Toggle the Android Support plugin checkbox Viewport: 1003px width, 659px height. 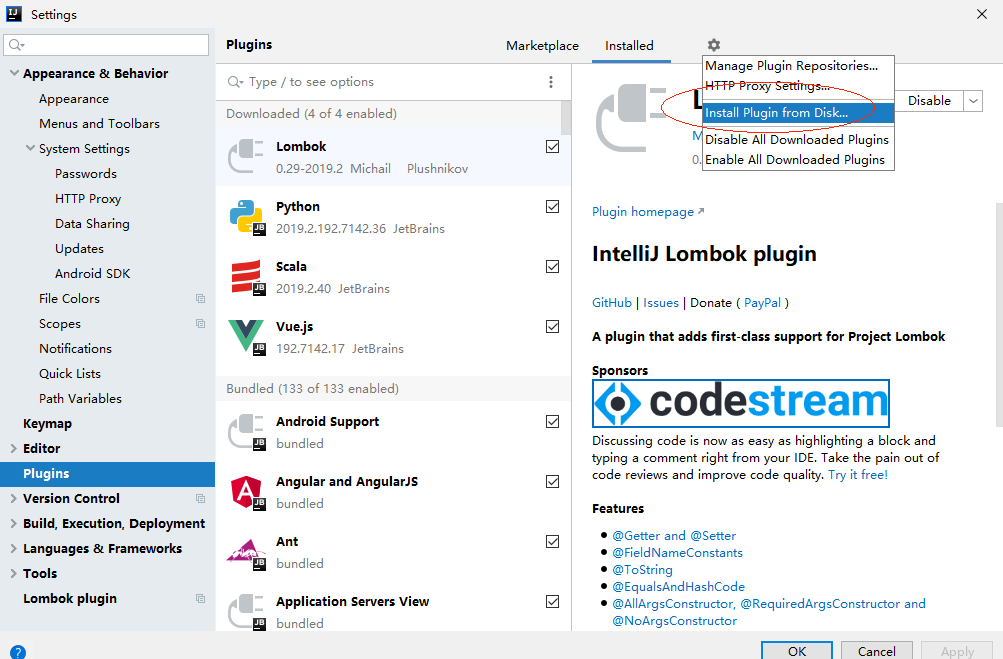click(553, 422)
